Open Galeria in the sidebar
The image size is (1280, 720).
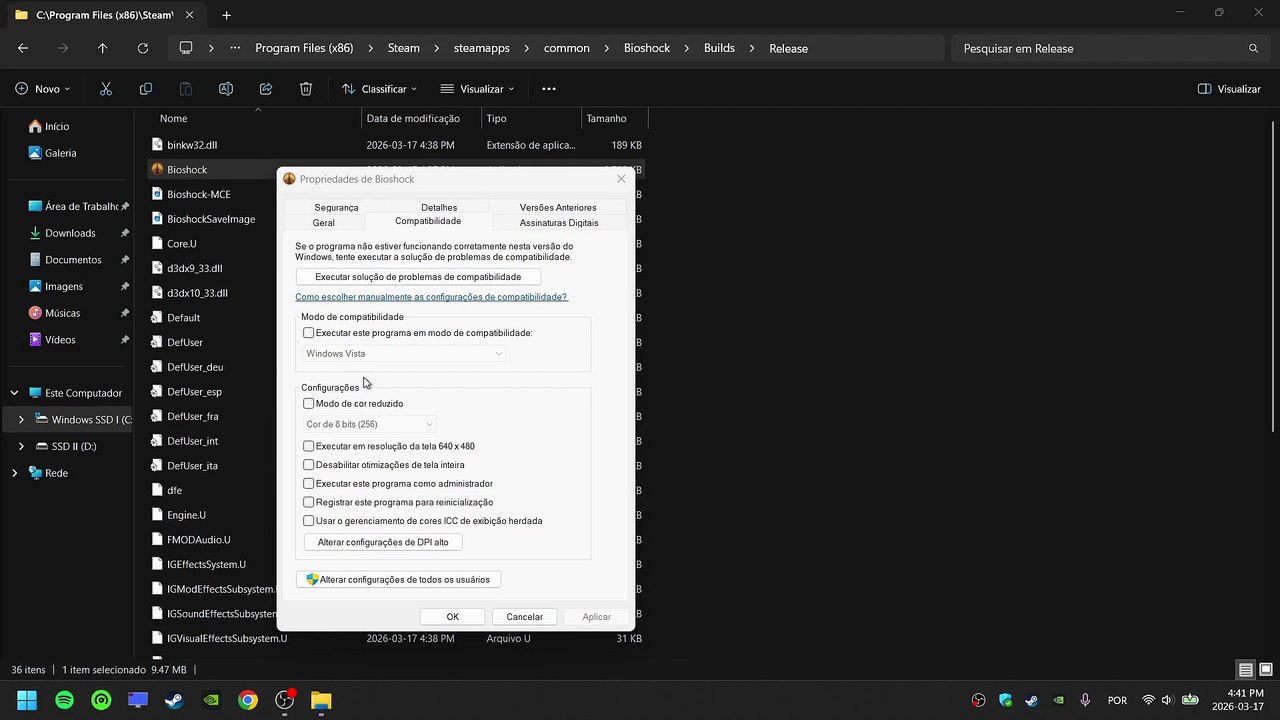[x=60, y=153]
